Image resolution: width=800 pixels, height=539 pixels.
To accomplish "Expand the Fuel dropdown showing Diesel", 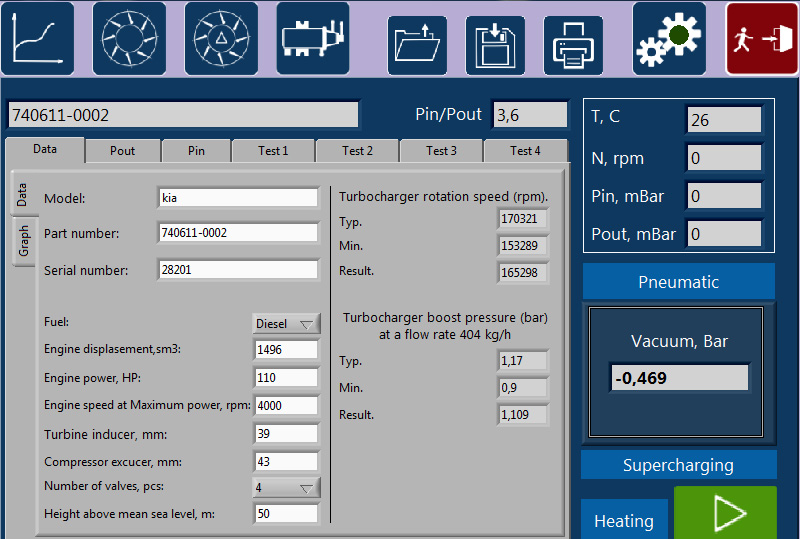I will pyautogui.click(x=286, y=323).
